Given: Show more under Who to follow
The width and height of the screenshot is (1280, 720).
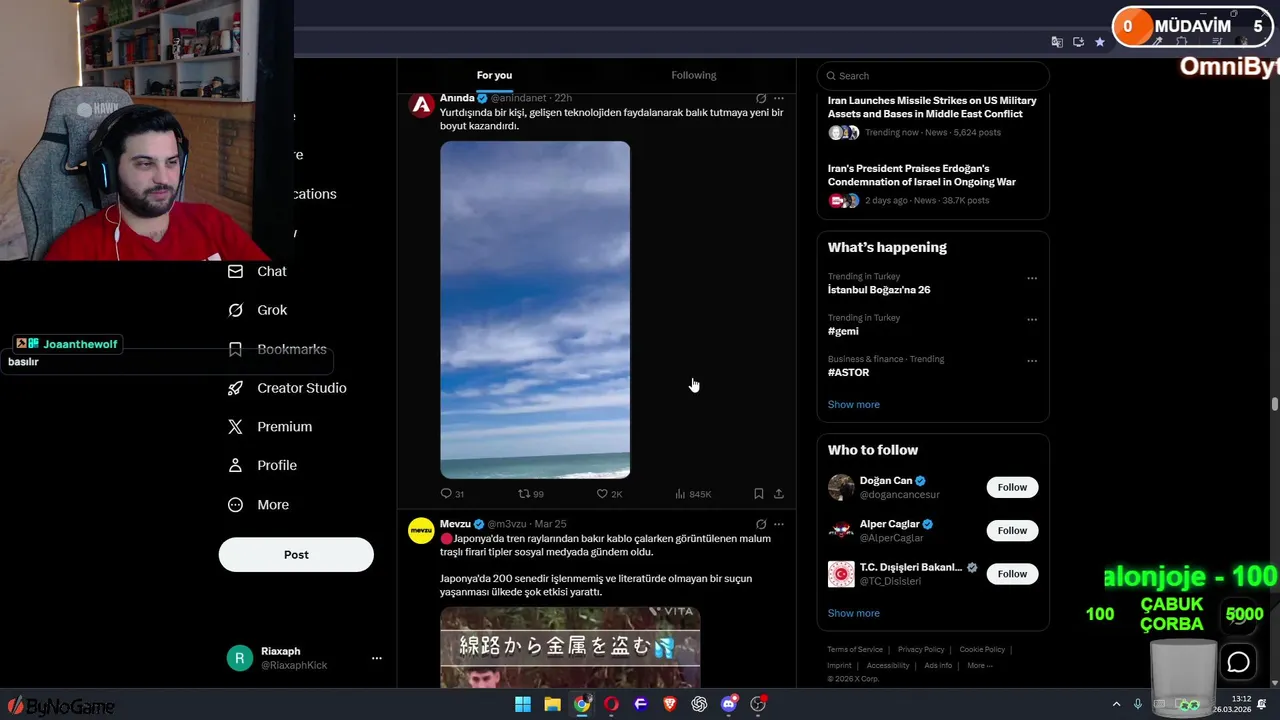Looking at the screenshot, I should coord(854,613).
